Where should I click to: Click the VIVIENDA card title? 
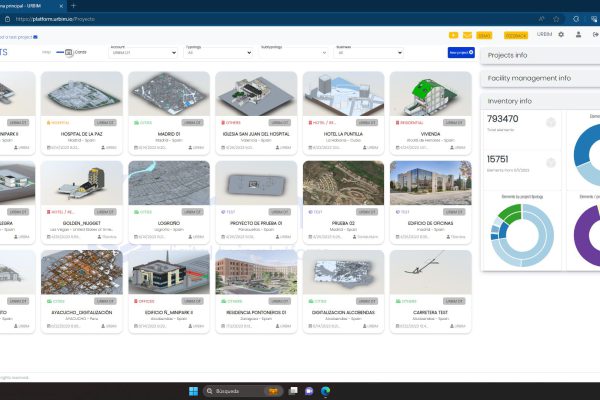coord(430,134)
